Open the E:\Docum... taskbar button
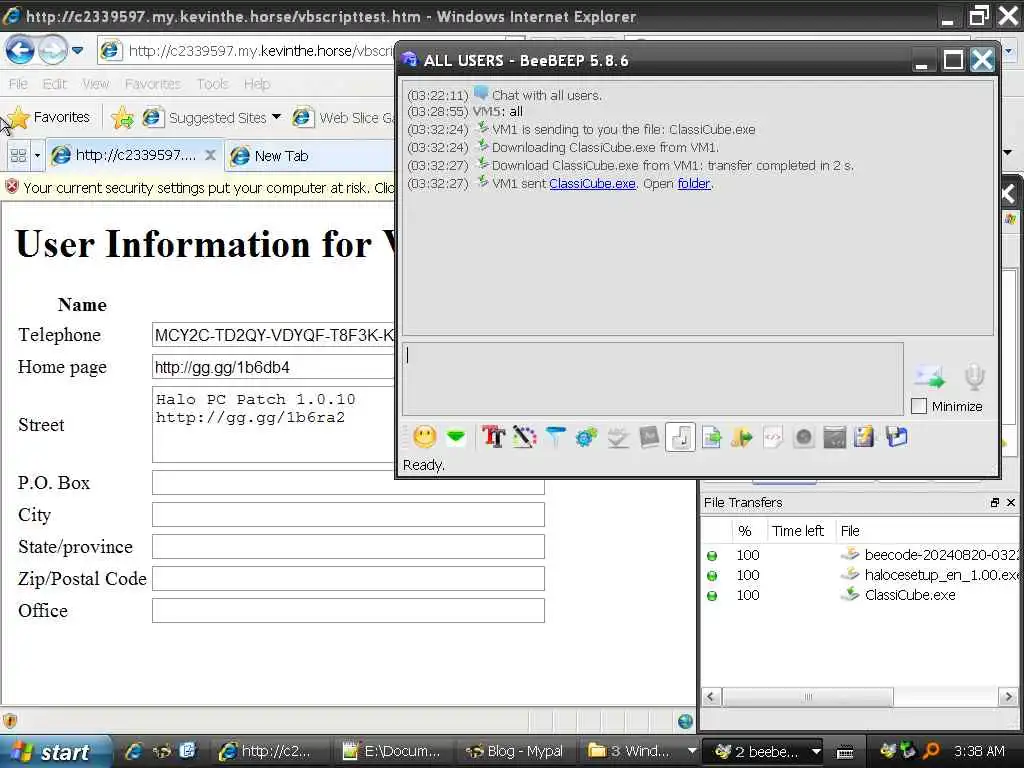Screen dimensions: 1024x768 tap(392, 752)
